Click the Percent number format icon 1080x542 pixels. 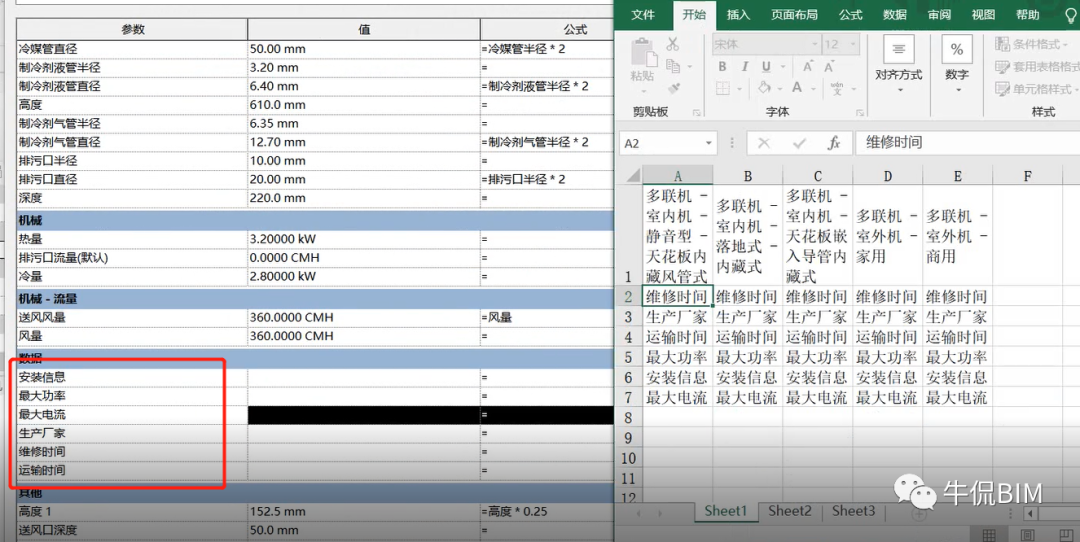(957, 50)
